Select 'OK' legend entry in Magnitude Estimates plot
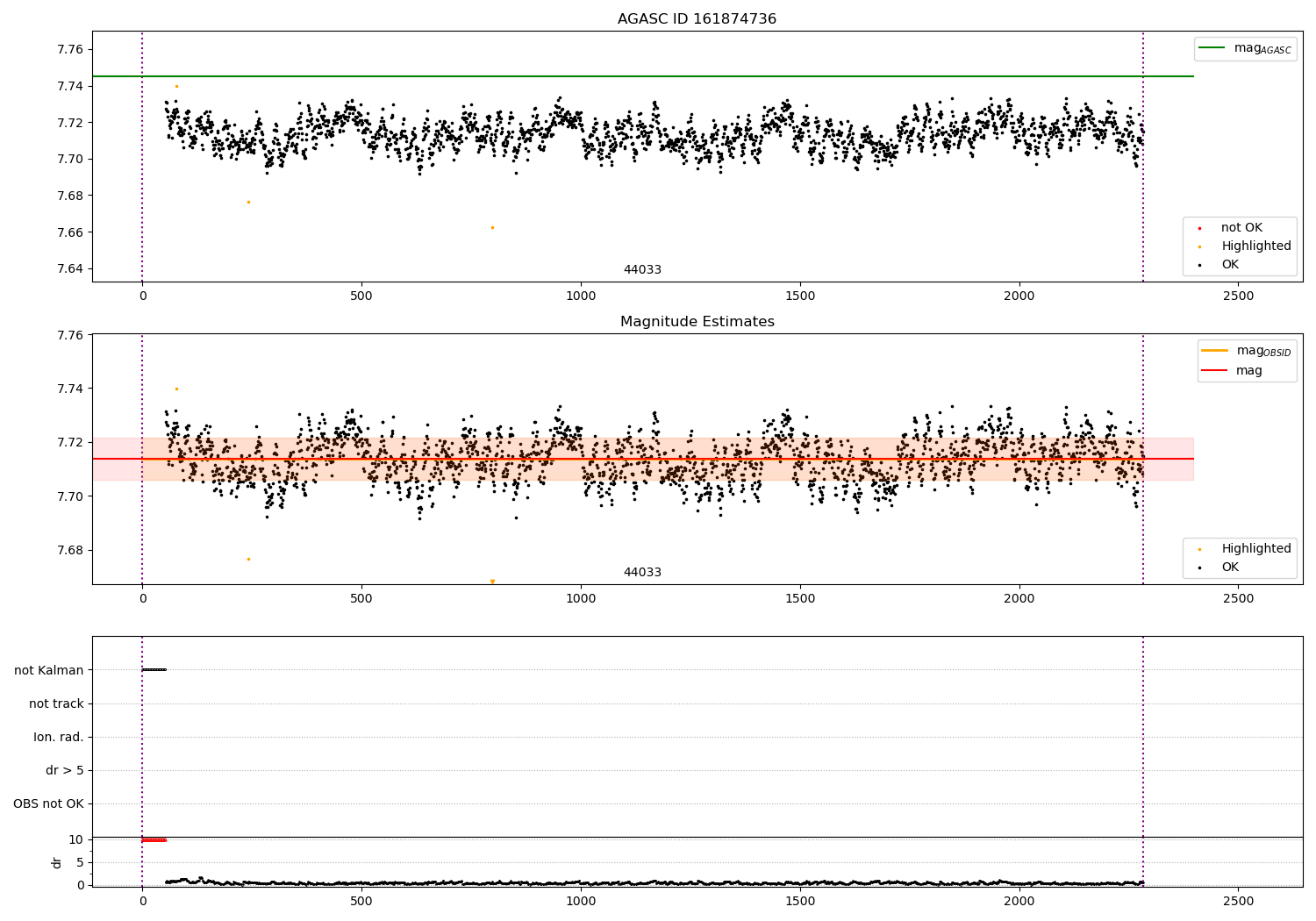 point(1230,567)
